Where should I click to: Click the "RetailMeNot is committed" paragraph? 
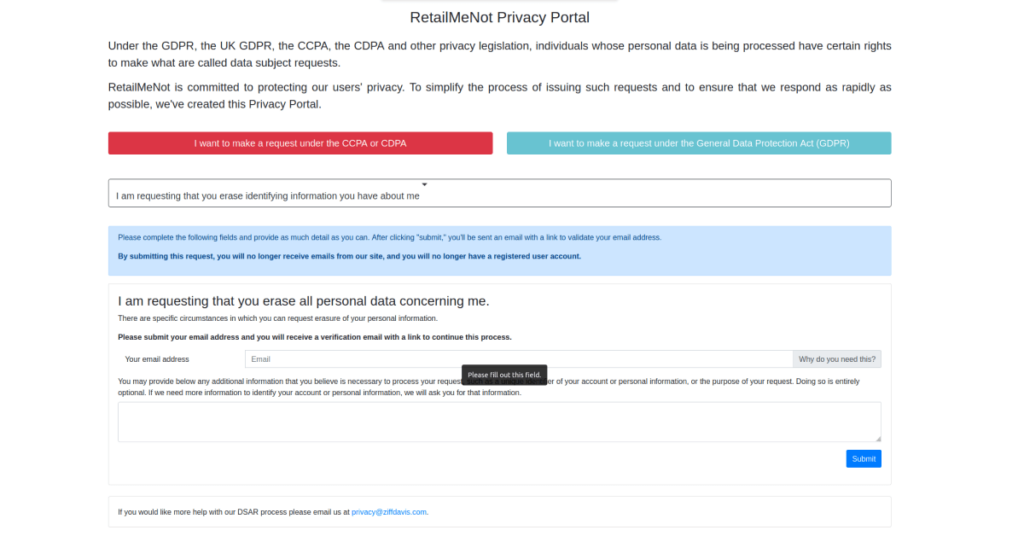pos(499,95)
